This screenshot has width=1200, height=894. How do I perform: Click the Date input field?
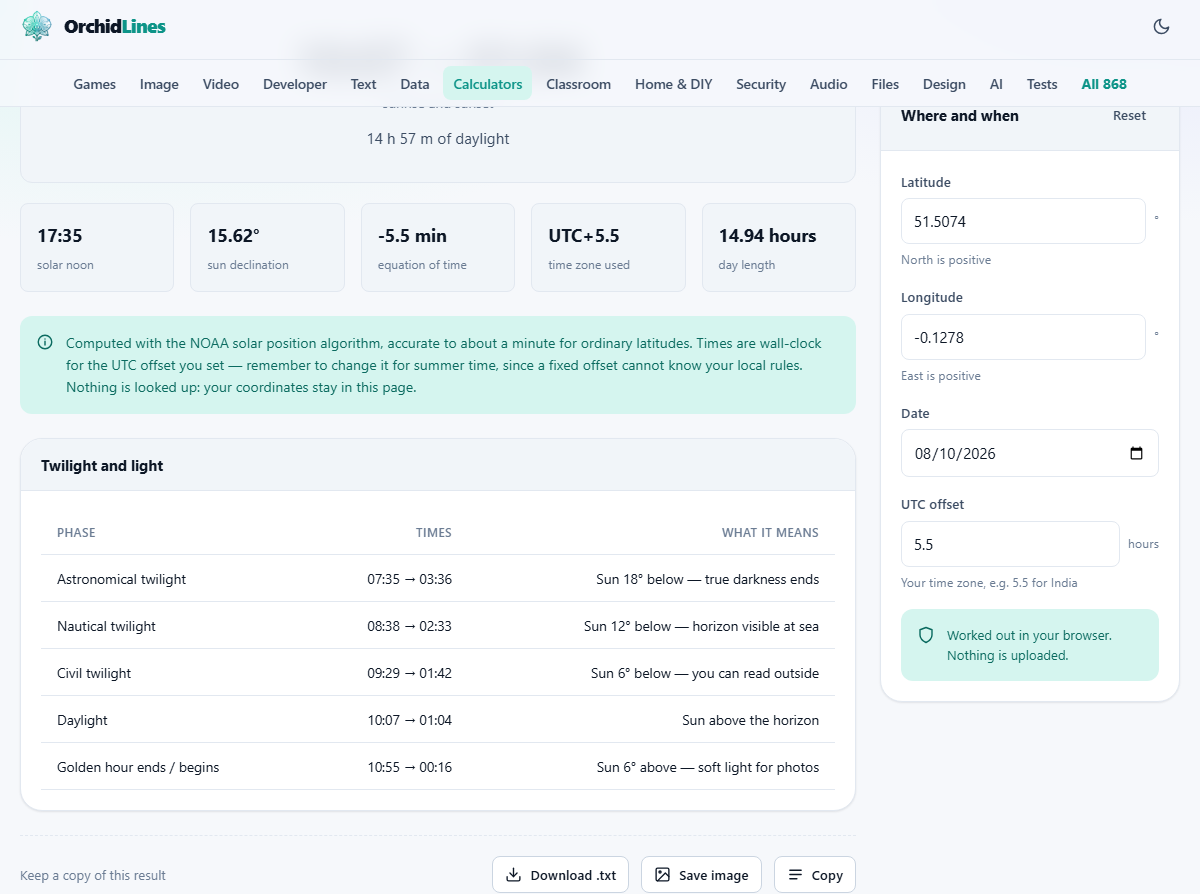point(1030,453)
